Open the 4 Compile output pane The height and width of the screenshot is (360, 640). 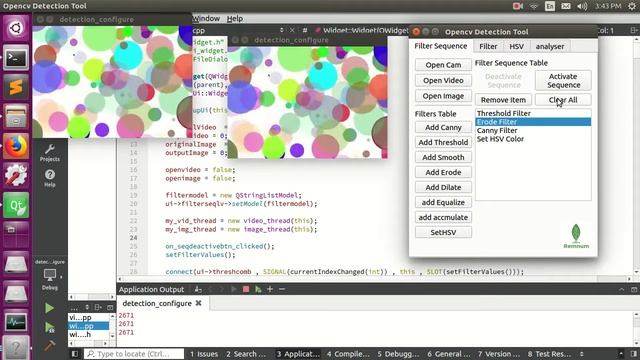click(348, 353)
